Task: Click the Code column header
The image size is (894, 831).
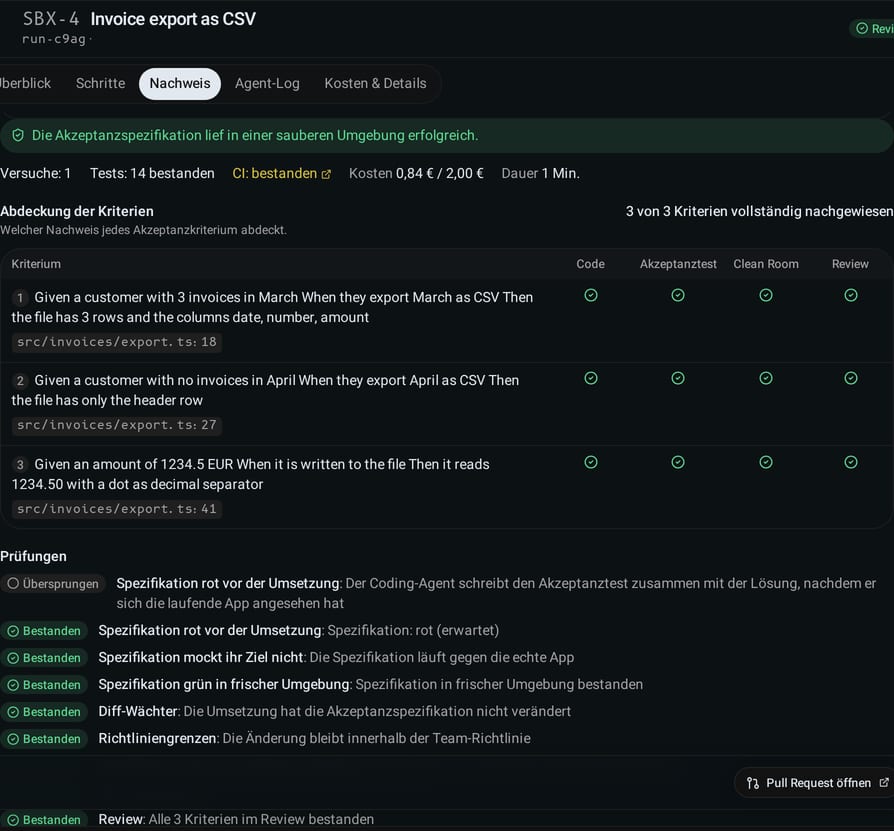Action: pyautogui.click(x=590, y=264)
